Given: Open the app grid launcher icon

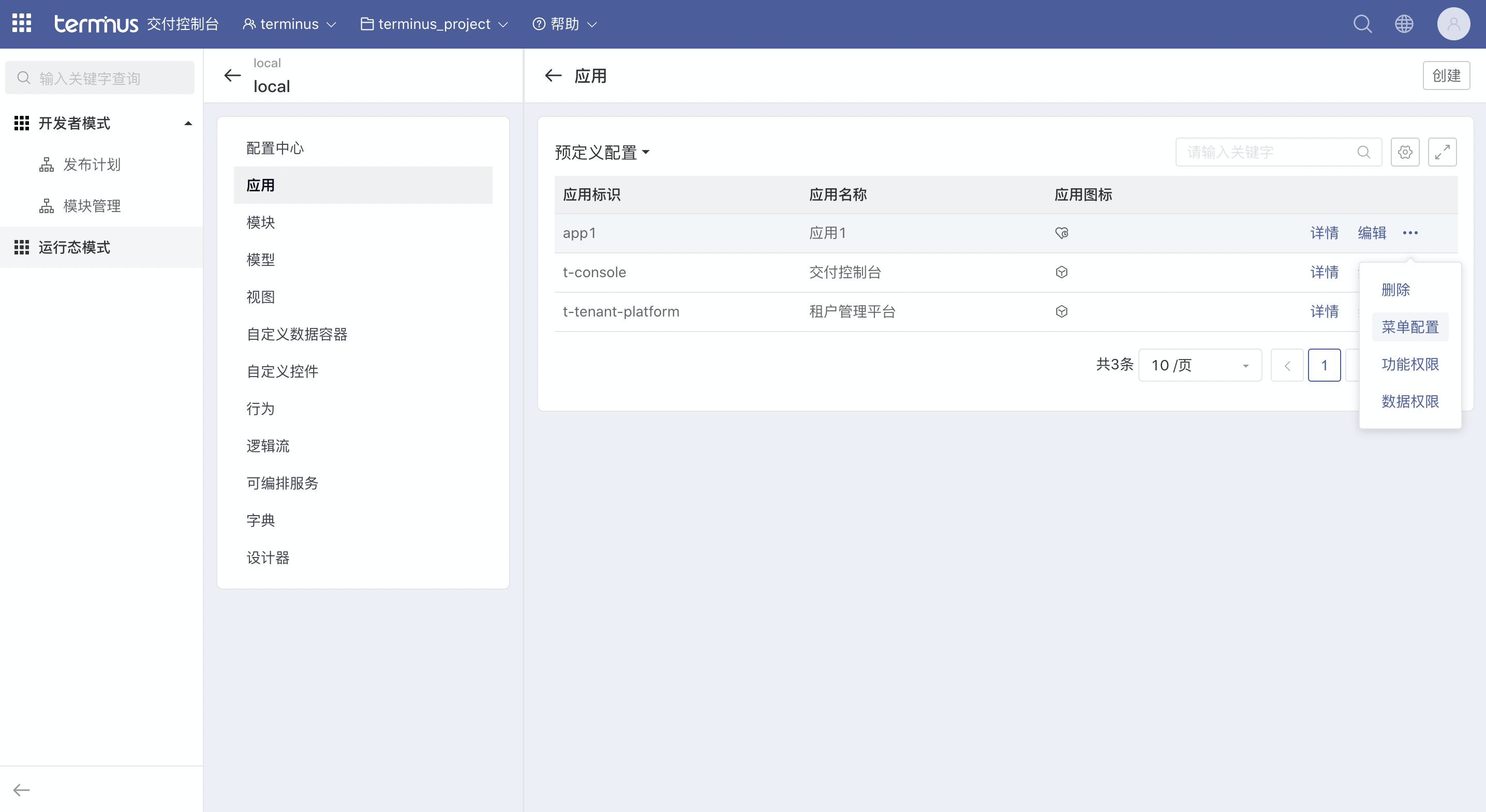Looking at the screenshot, I should (x=21, y=24).
